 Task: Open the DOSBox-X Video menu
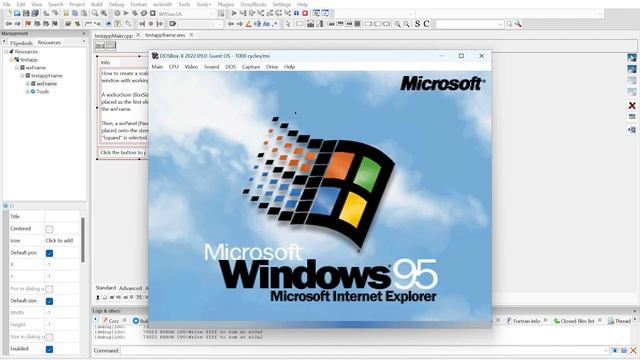click(191, 67)
